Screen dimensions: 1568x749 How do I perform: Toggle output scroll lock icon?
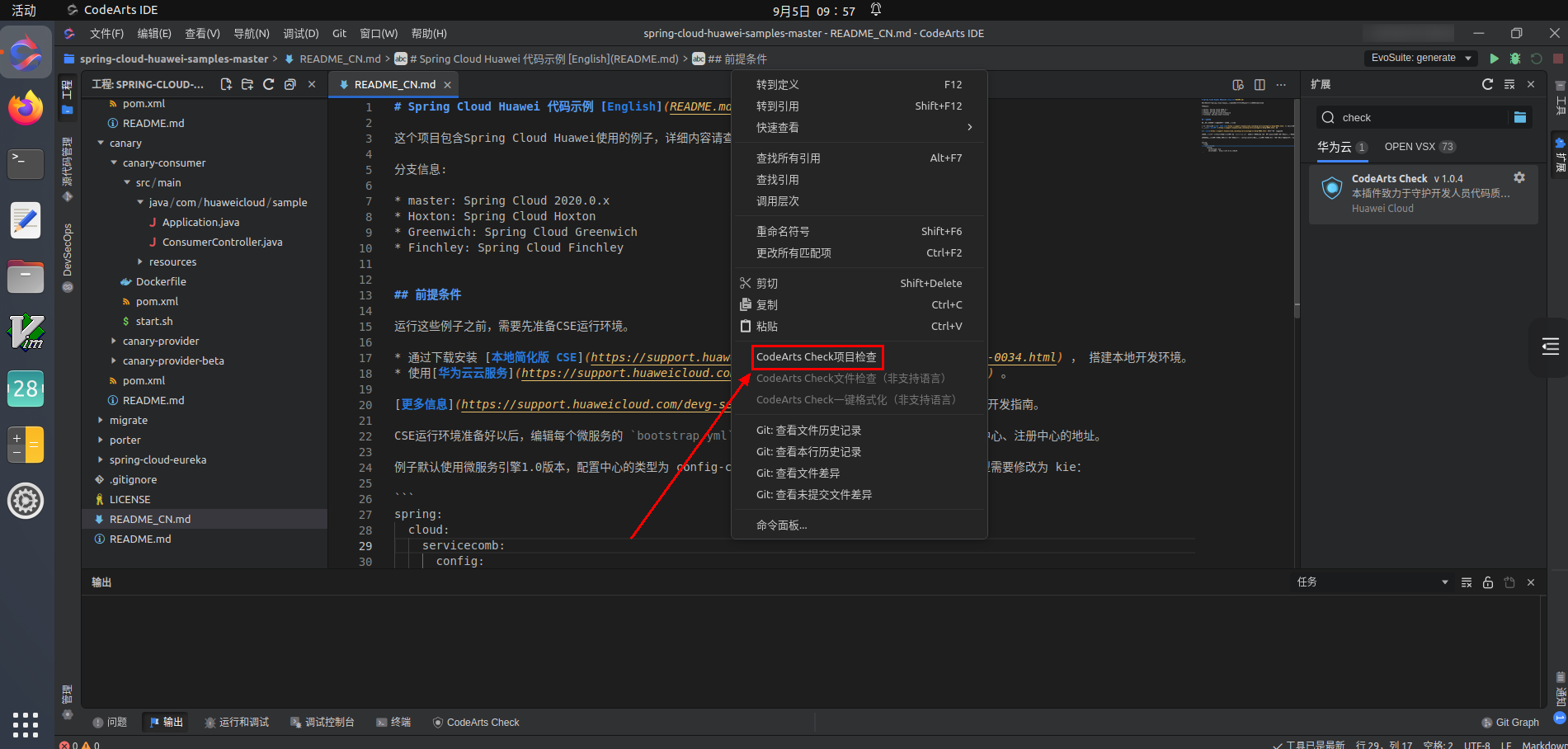pyautogui.click(x=1488, y=582)
